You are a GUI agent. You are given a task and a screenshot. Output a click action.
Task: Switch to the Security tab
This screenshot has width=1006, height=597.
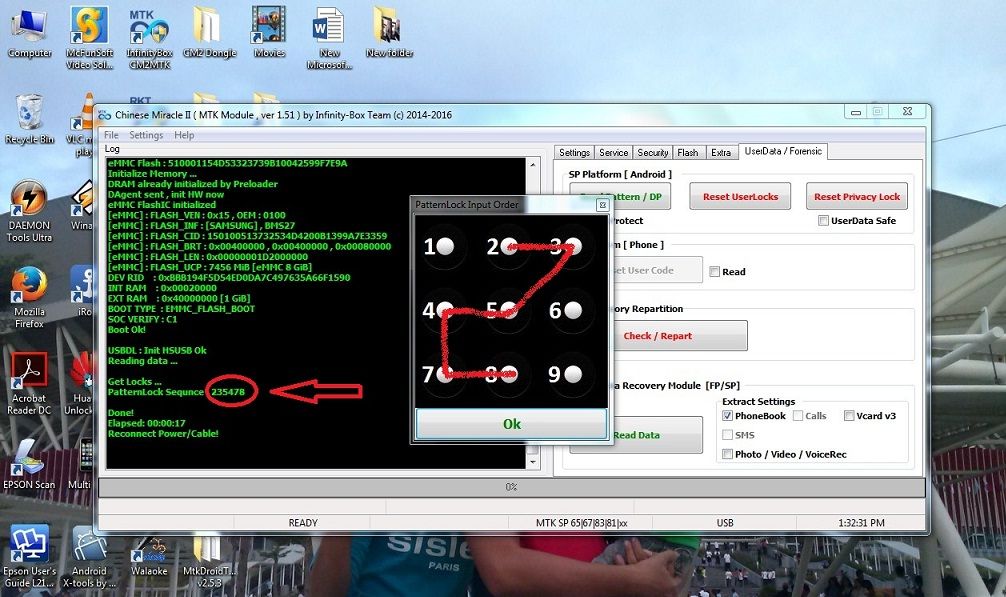pyautogui.click(x=652, y=153)
